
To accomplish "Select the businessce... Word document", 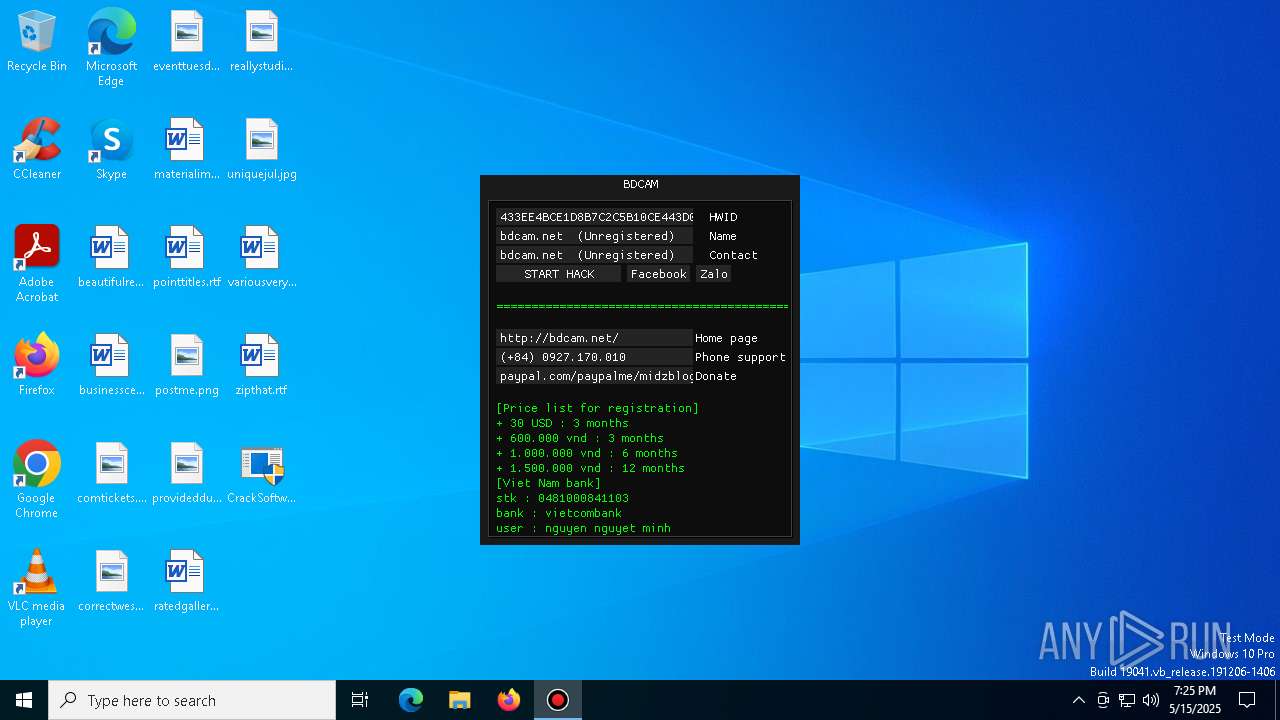I will 111,366.
